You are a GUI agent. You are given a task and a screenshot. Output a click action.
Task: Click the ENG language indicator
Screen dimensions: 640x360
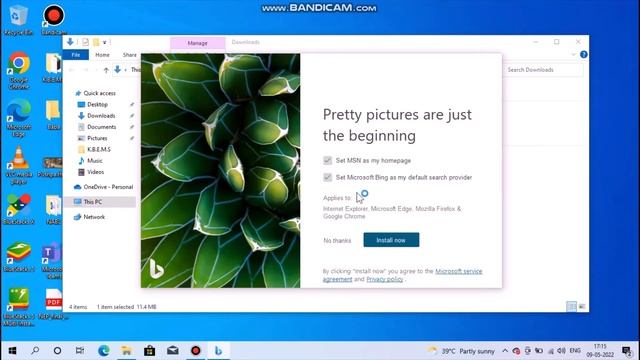(x=575, y=351)
